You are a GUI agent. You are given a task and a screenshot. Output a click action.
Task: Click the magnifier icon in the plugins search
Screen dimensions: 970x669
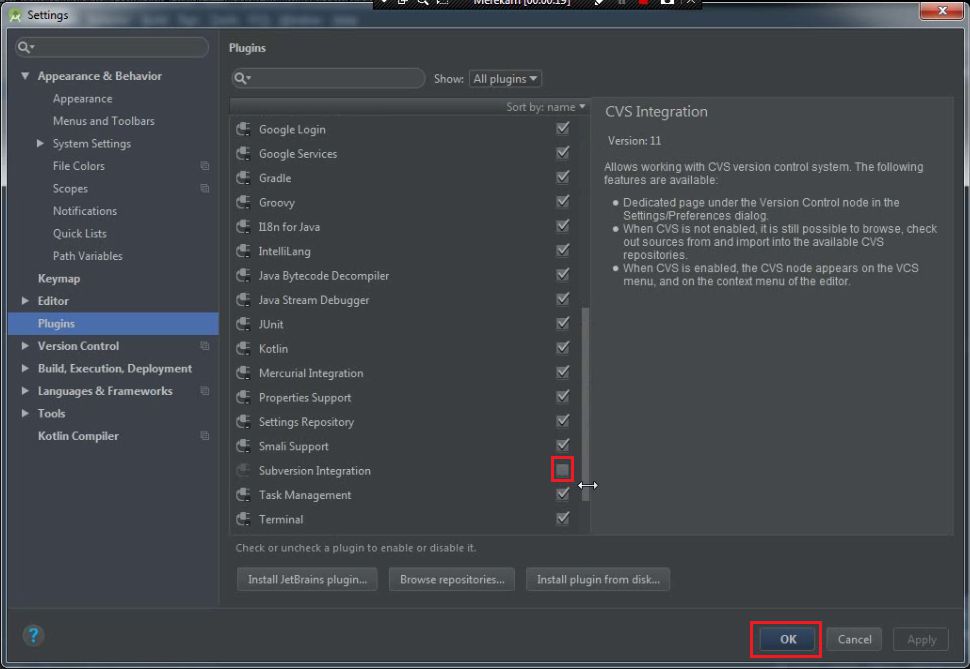coord(241,79)
